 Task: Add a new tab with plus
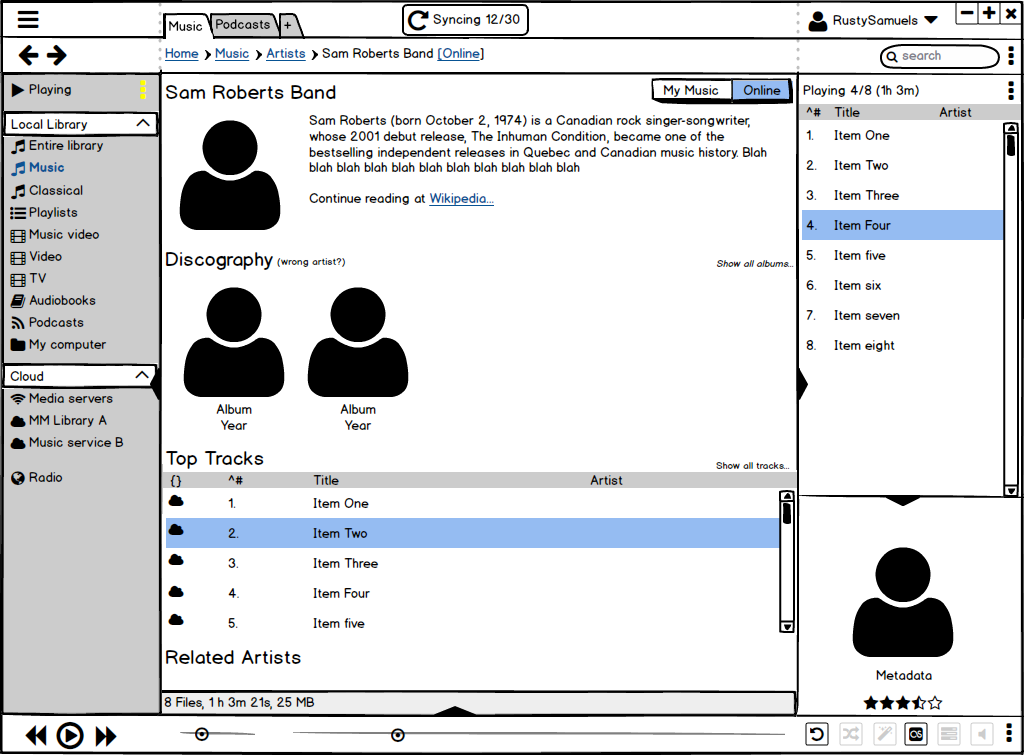[288, 25]
